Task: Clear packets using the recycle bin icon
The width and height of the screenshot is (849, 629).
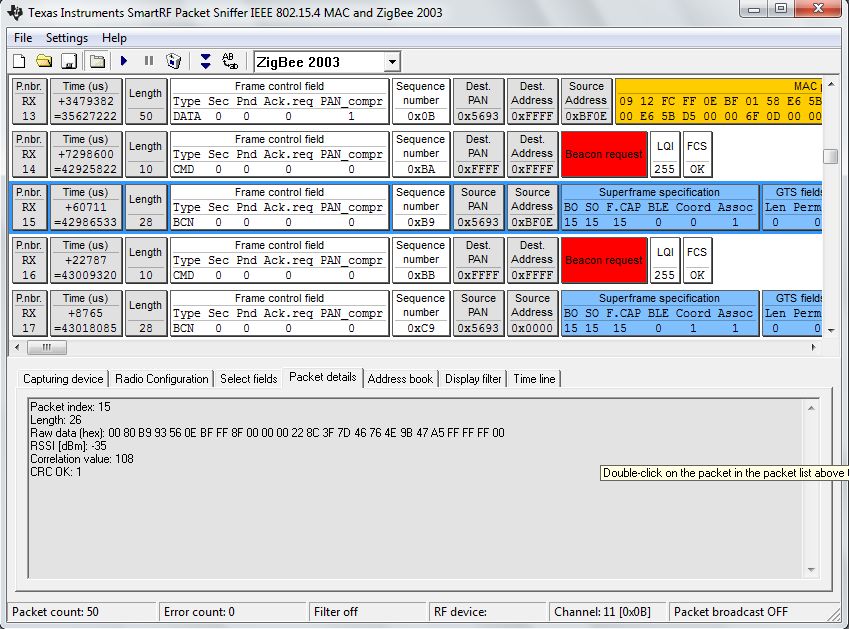Action: click(x=174, y=61)
